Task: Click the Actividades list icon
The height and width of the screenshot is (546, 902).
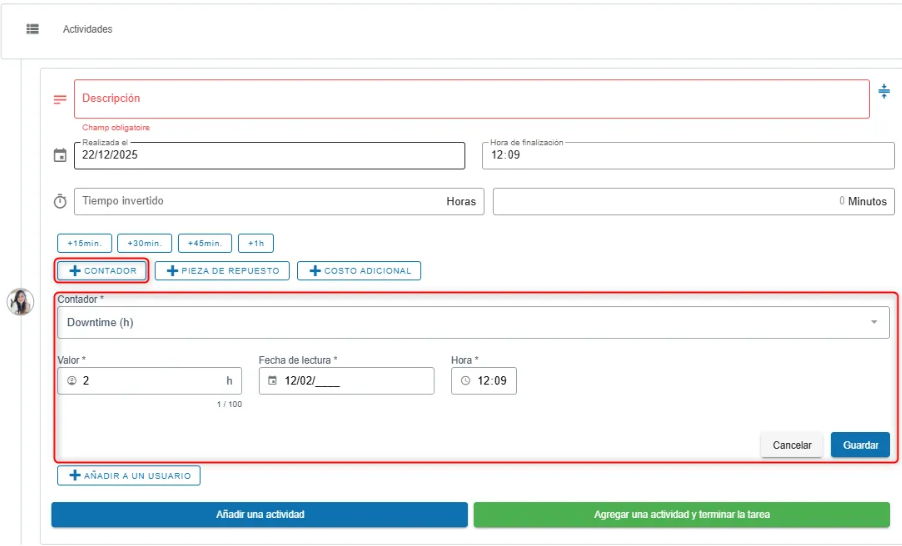Action: pyautogui.click(x=32, y=29)
